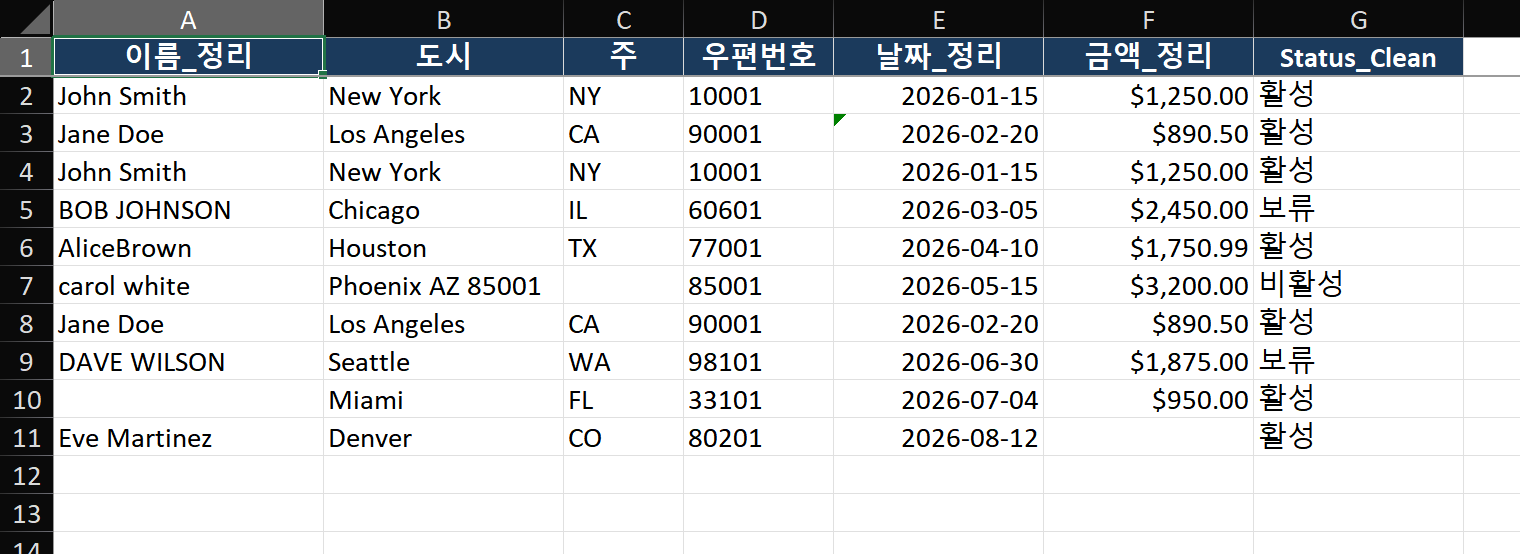
Task: Select zip code 85001 cell
Action: pyautogui.click(x=759, y=285)
